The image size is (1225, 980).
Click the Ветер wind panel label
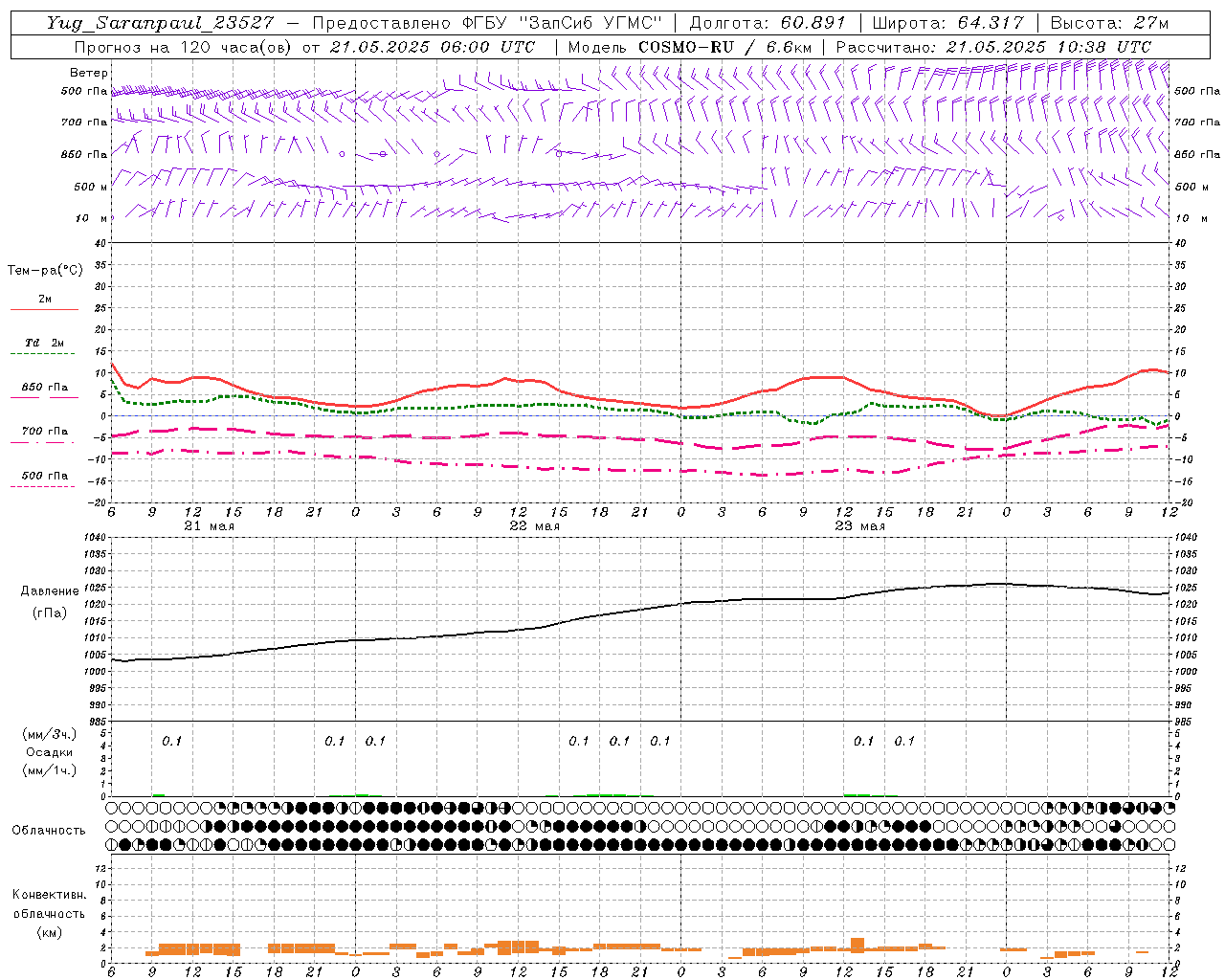[89, 73]
